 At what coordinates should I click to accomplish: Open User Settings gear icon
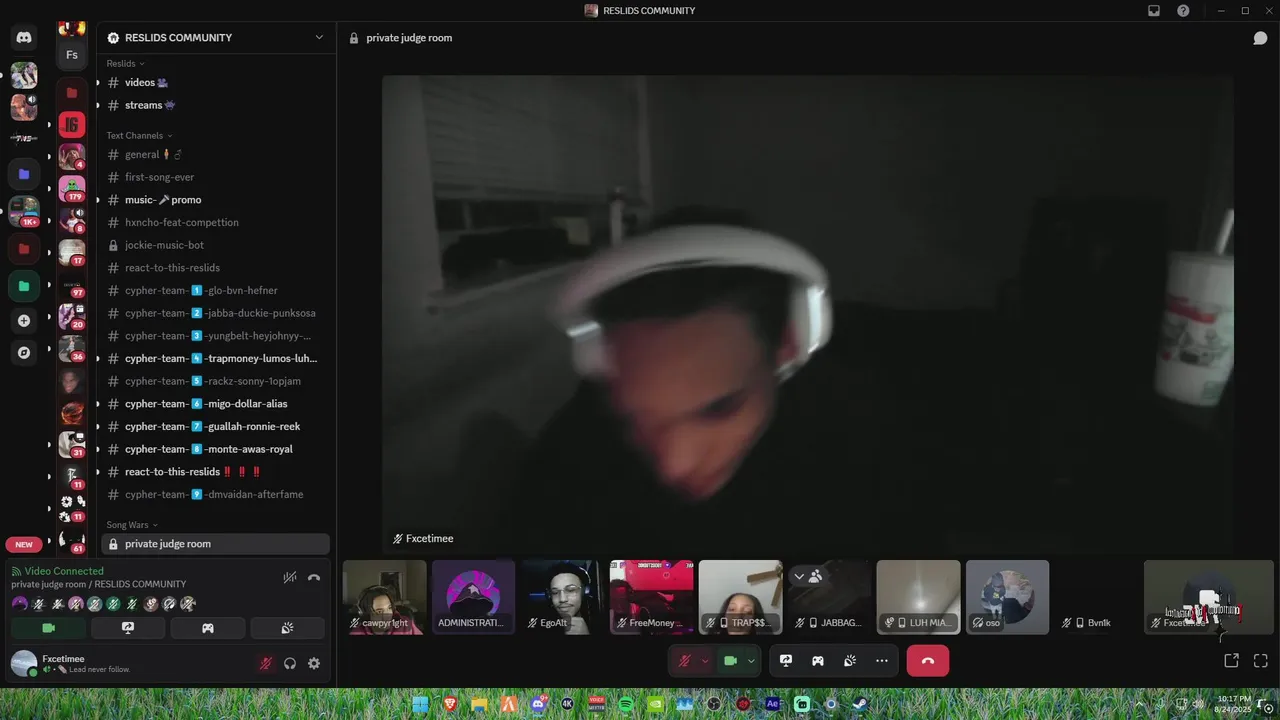tap(314, 663)
